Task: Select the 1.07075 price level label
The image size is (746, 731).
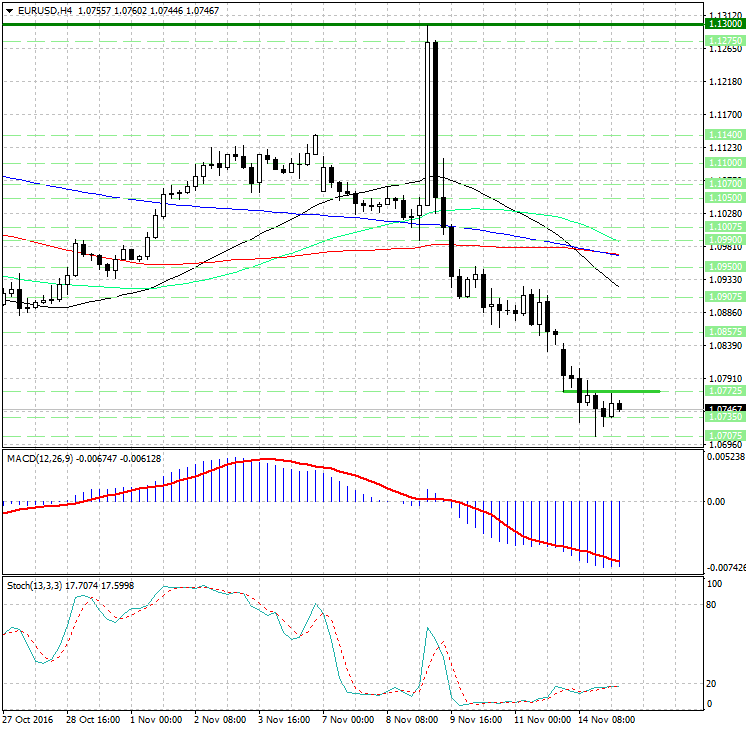Action: tap(725, 435)
